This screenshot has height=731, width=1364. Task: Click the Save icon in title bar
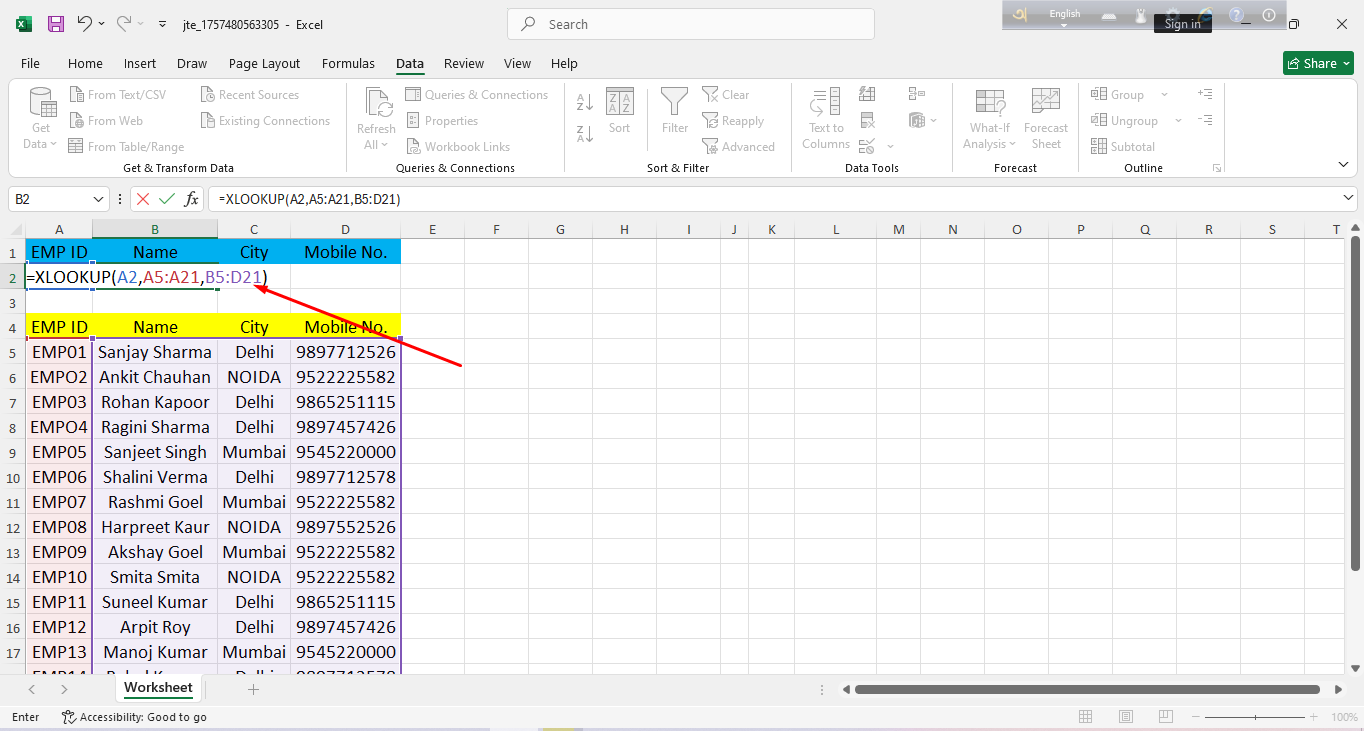(x=56, y=24)
